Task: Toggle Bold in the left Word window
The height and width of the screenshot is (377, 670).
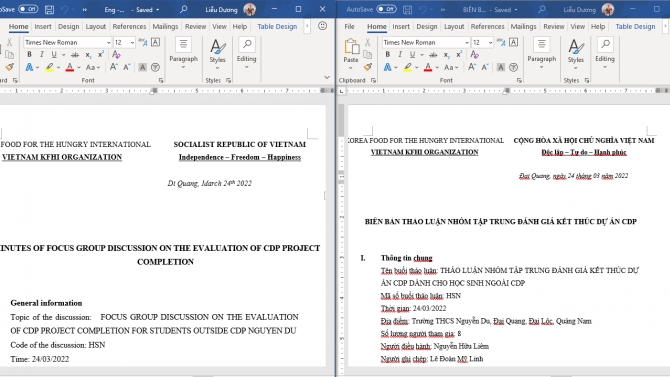Action: [29, 55]
